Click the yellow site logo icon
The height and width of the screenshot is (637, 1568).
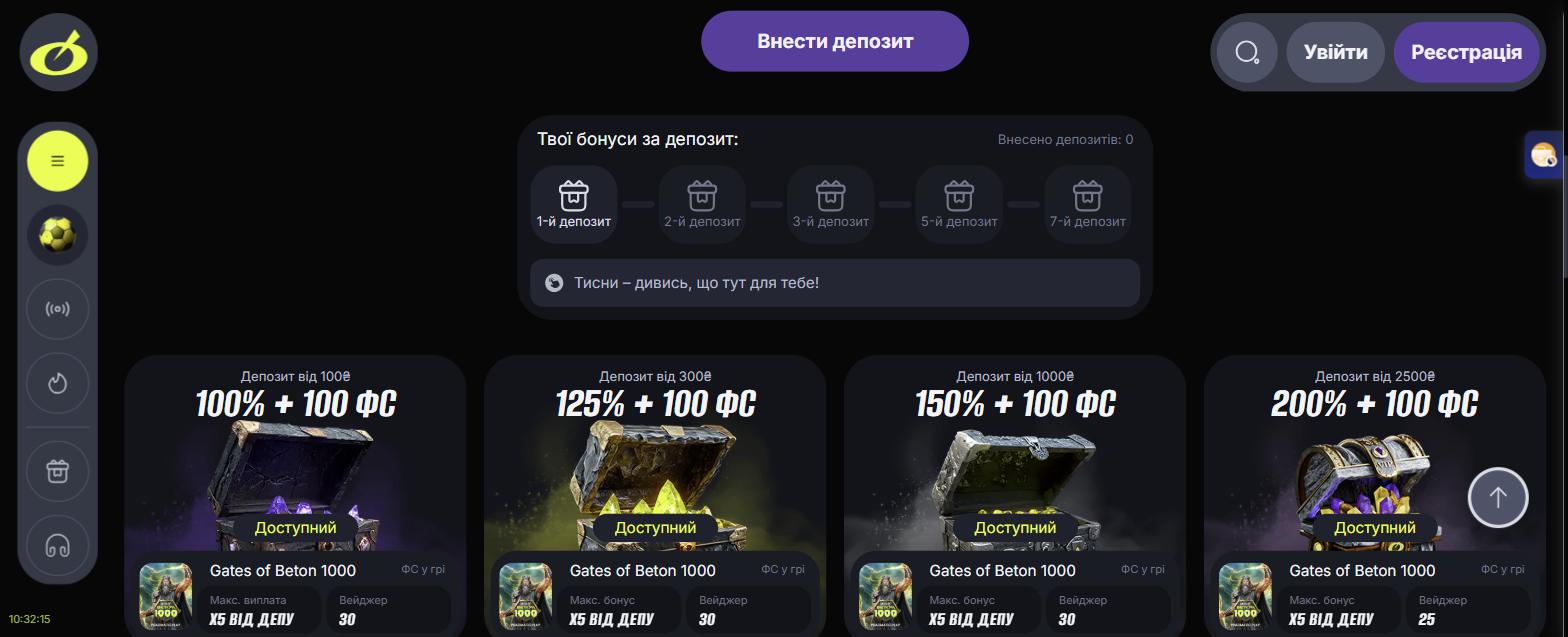click(59, 52)
